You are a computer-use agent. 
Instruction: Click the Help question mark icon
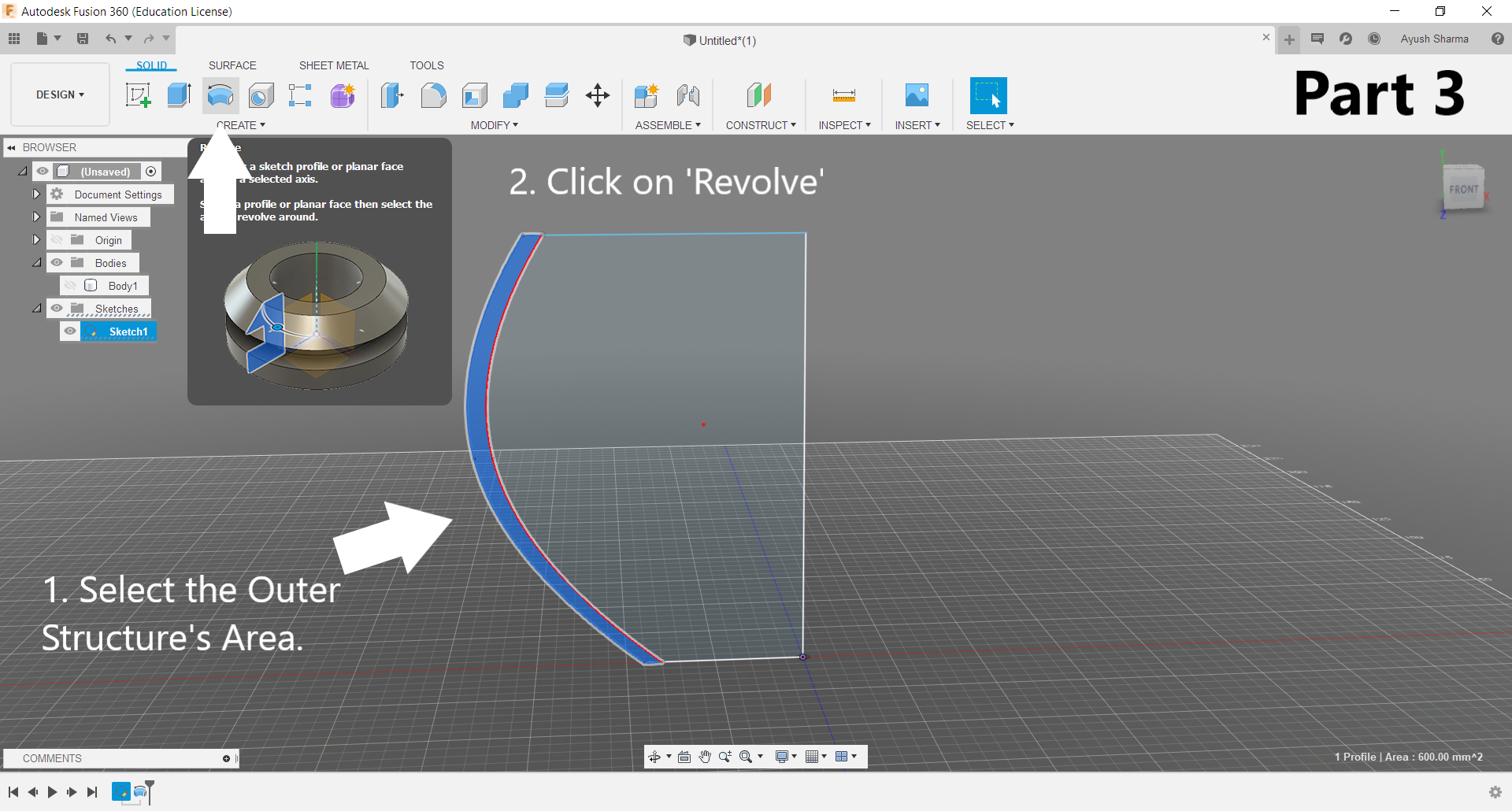pyautogui.click(x=1498, y=39)
